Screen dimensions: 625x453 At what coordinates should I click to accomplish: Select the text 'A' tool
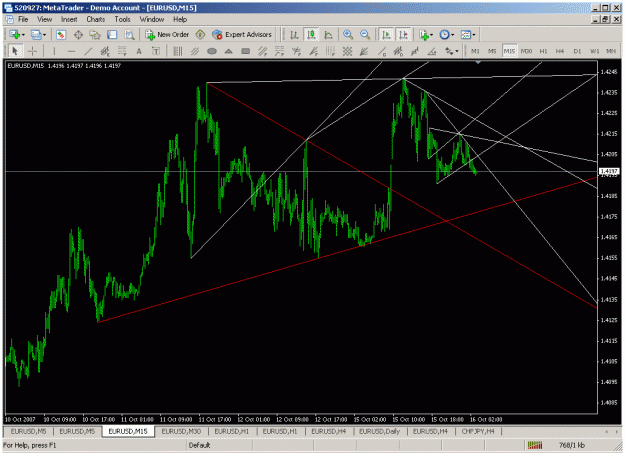click(x=139, y=51)
